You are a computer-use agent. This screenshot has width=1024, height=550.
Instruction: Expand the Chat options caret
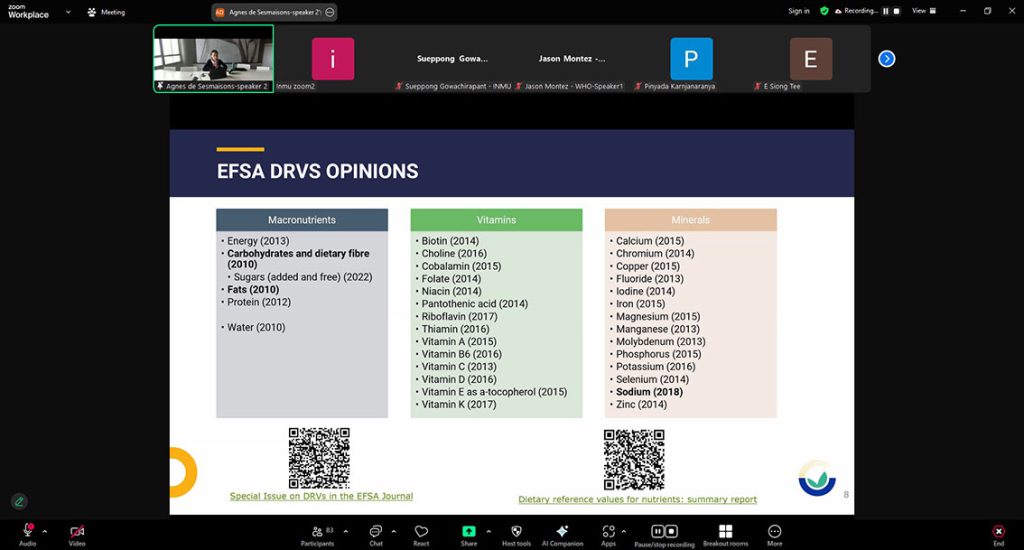click(x=394, y=531)
